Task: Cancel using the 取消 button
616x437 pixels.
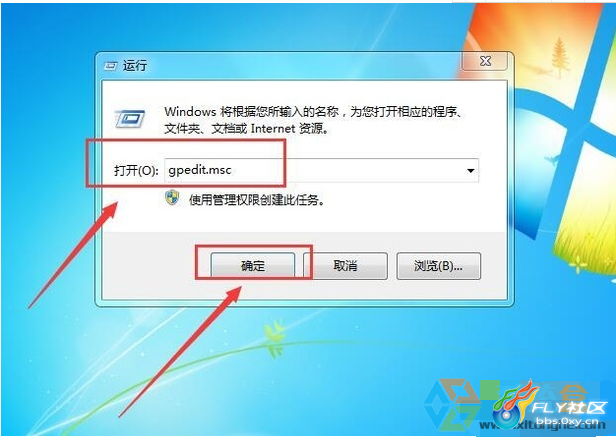Action: coord(345,266)
